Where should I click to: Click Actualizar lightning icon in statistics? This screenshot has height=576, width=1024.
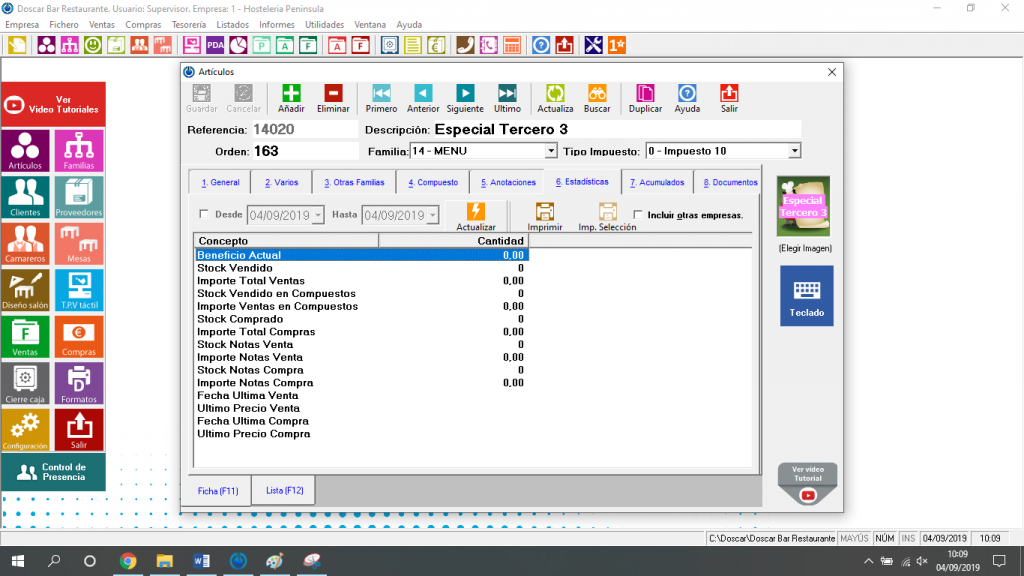pos(475,217)
